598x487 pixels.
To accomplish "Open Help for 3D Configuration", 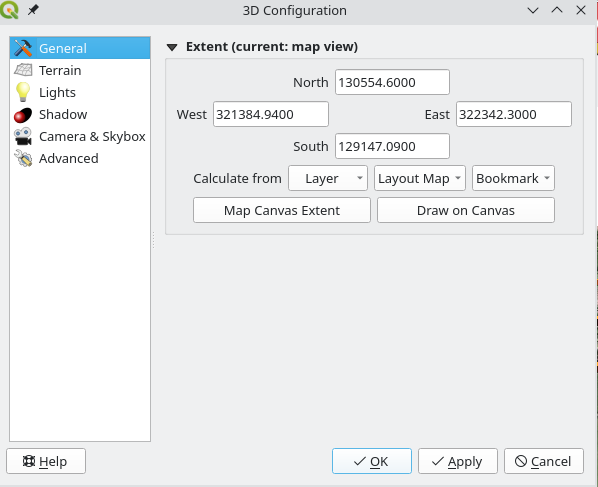I will [x=46, y=461].
